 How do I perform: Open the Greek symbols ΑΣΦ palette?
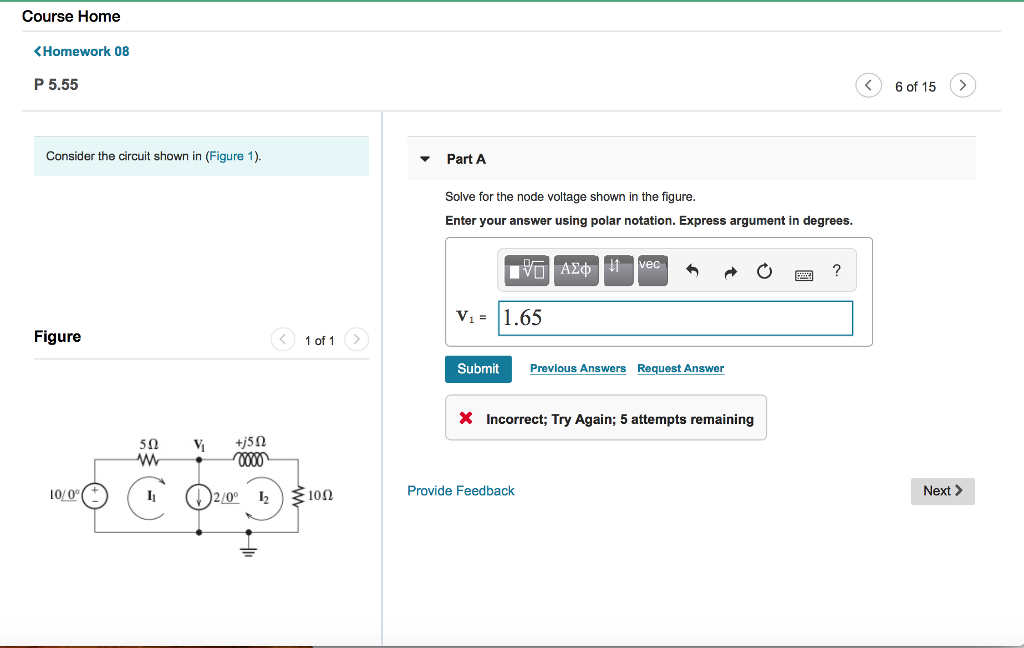click(576, 270)
